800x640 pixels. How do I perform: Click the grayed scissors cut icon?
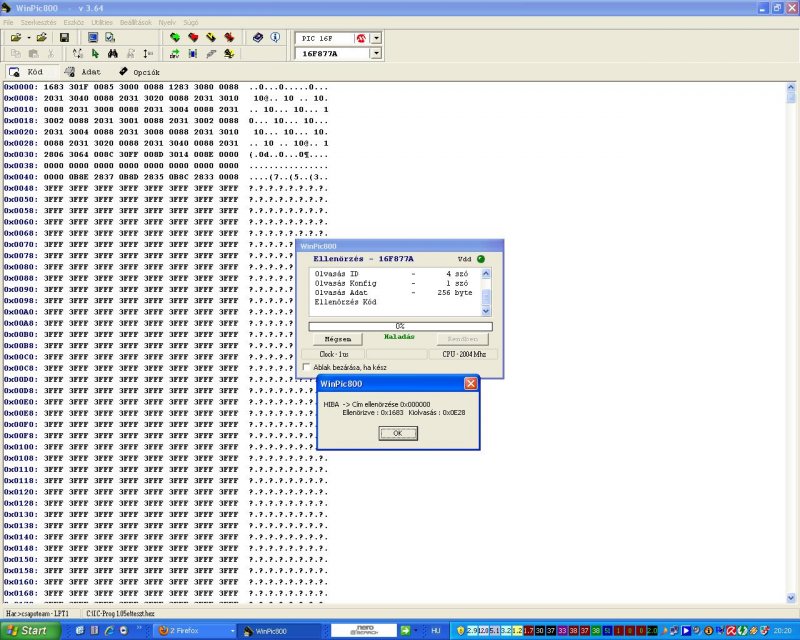(x=51, y=54)
